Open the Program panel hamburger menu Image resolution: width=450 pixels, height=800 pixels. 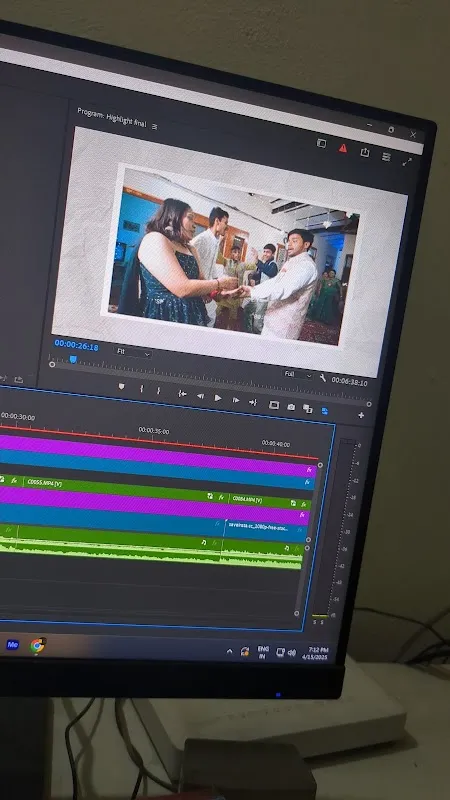coord(154,126)
